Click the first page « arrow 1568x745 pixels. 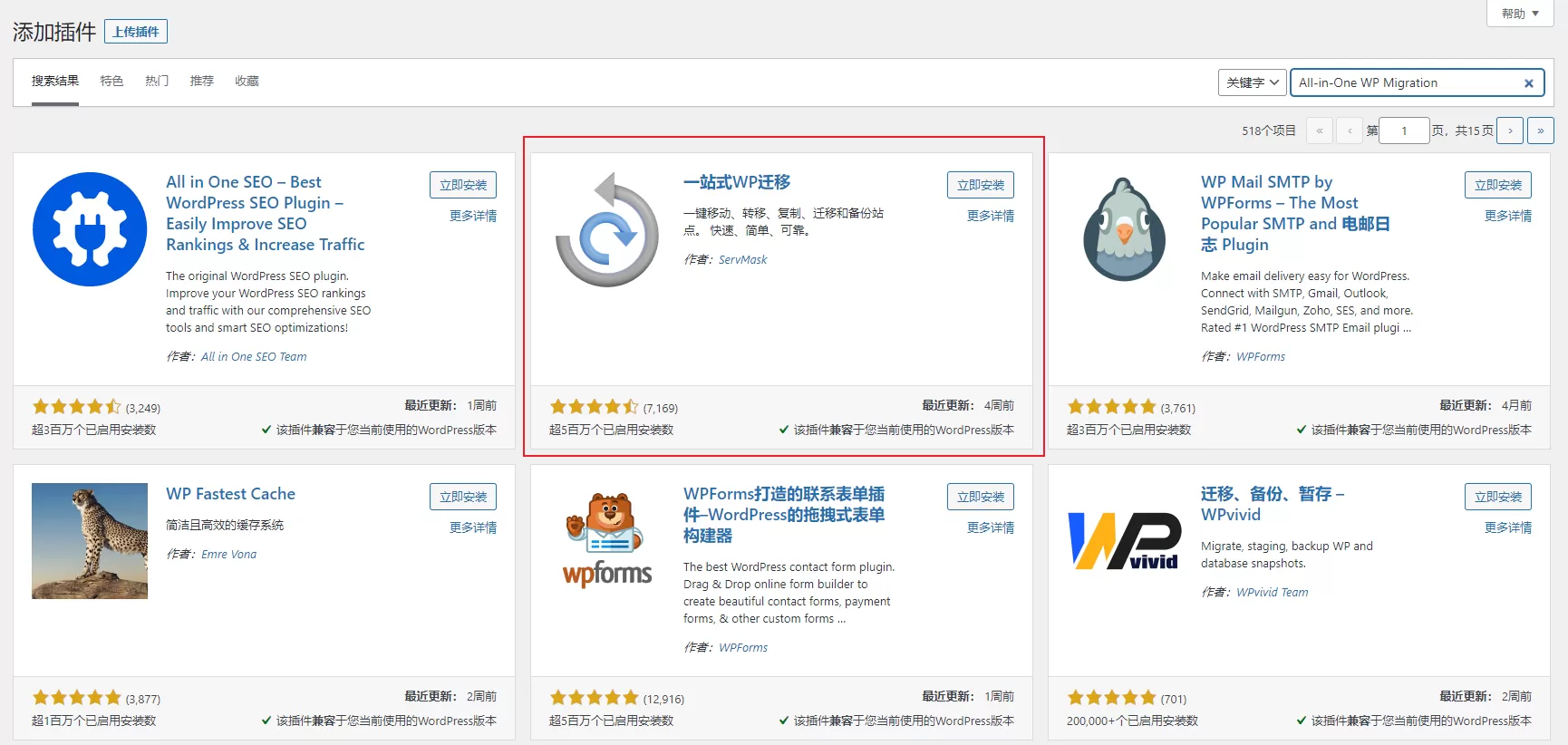(x=1320, y=131)
